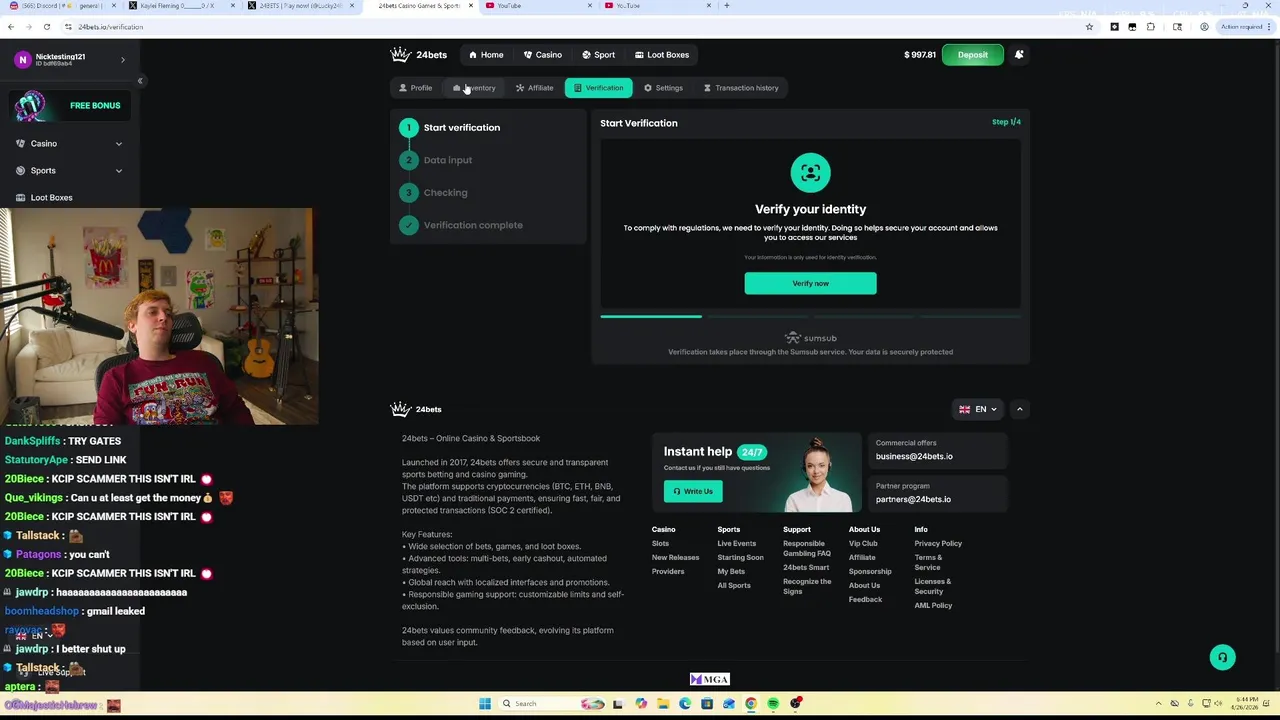Screen dimensions: 1280x720
Task: Expand the Sports sidebar section
Action: coord(69,170)
